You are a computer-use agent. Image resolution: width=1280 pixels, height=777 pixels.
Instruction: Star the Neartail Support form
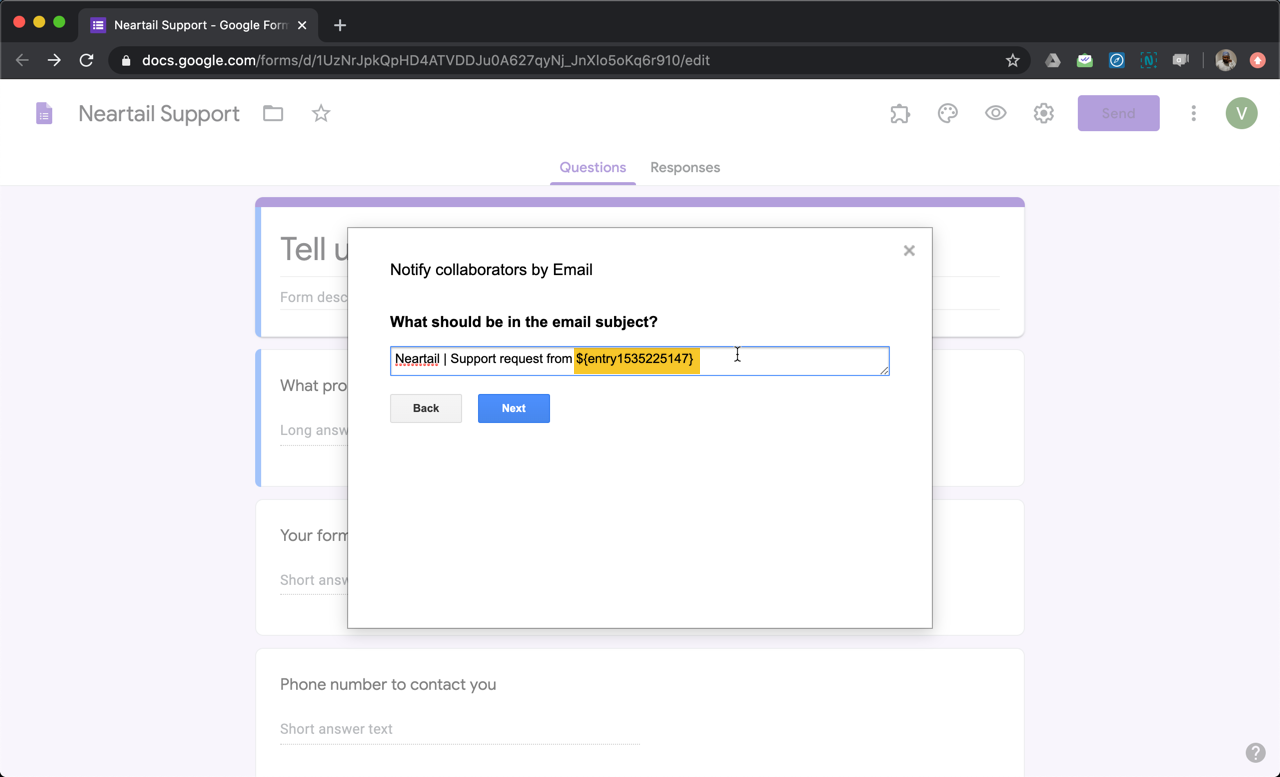(320, 113)
